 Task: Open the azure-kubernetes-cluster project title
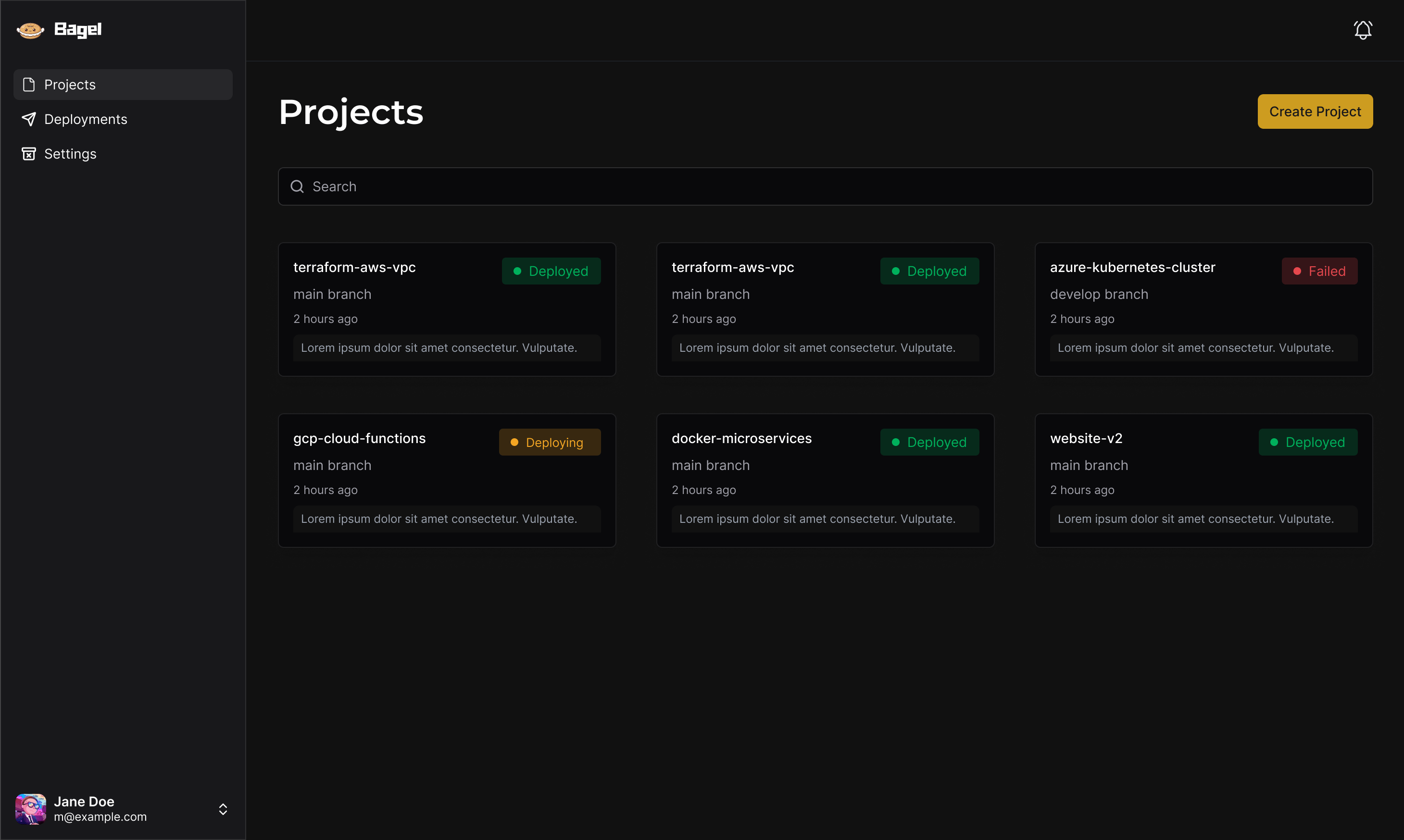[x=1132, y=267]
